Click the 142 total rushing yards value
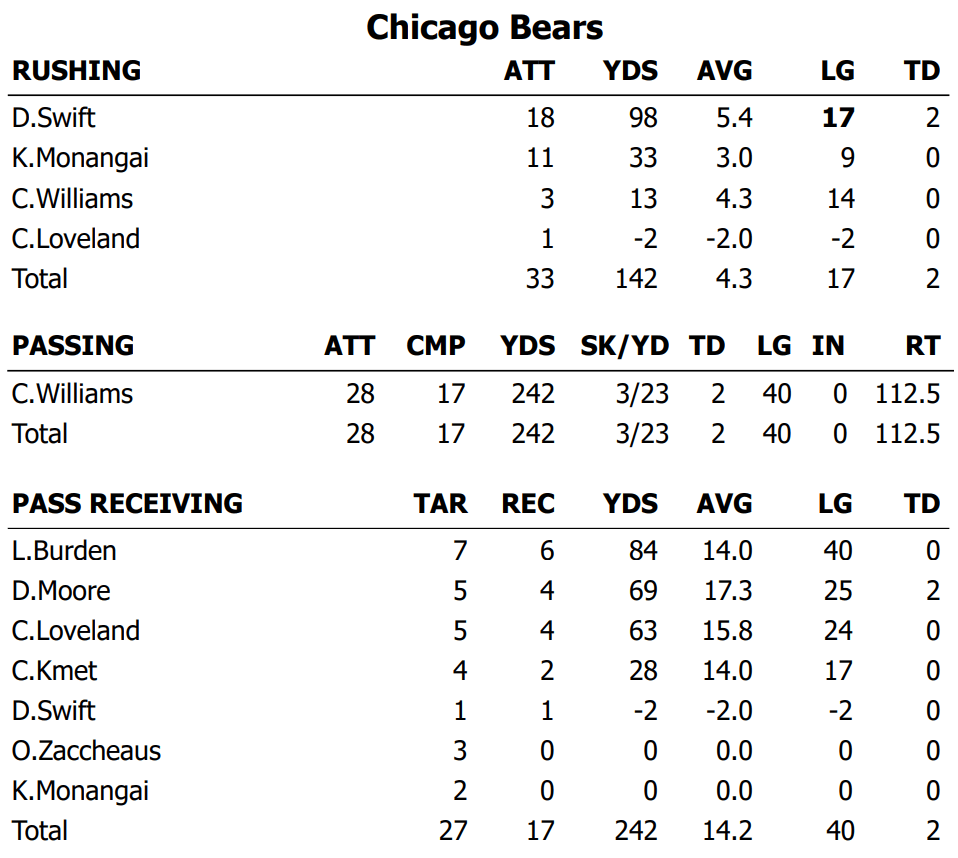The height and width of the screenshot is (858, 958). pyautogui.click(x=636, y=278)
